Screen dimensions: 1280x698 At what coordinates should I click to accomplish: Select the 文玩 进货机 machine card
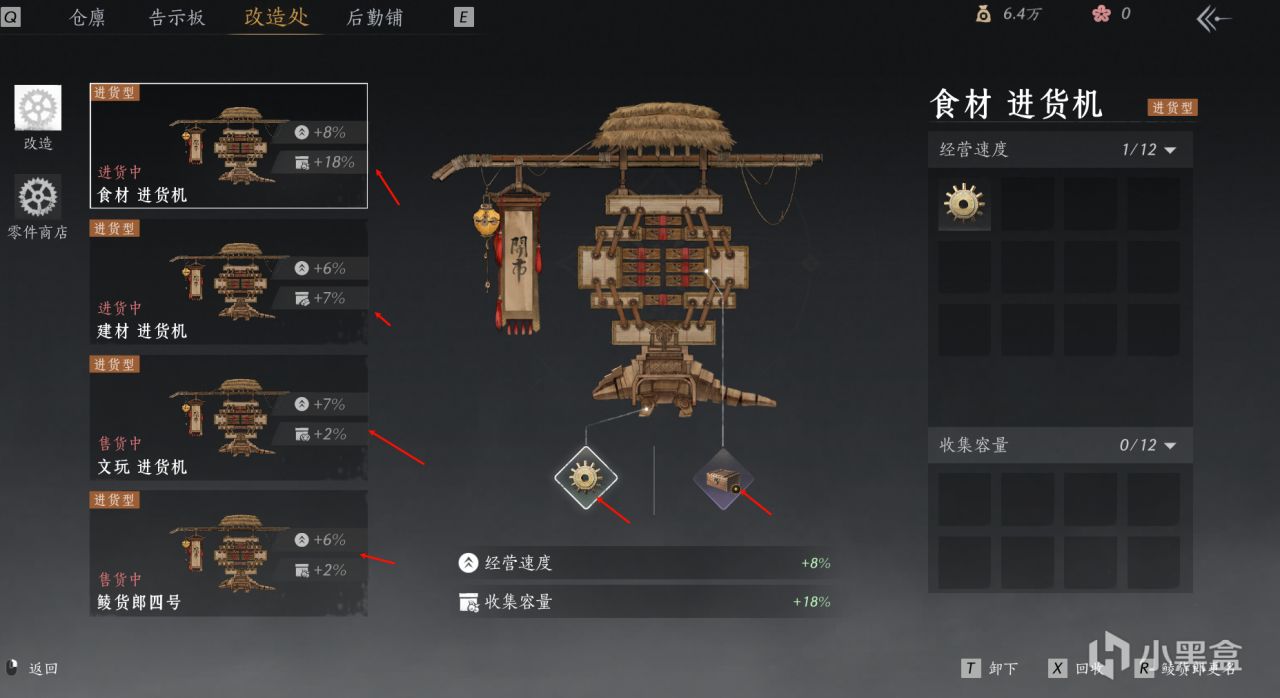tap(229, 418)
